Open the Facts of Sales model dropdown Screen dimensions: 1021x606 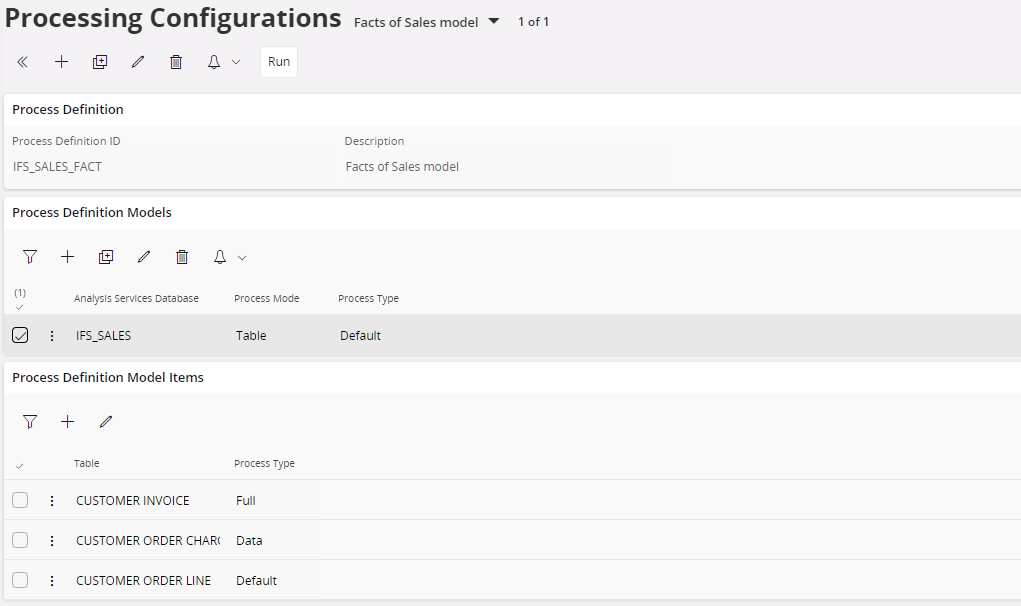tap(492, 21)
